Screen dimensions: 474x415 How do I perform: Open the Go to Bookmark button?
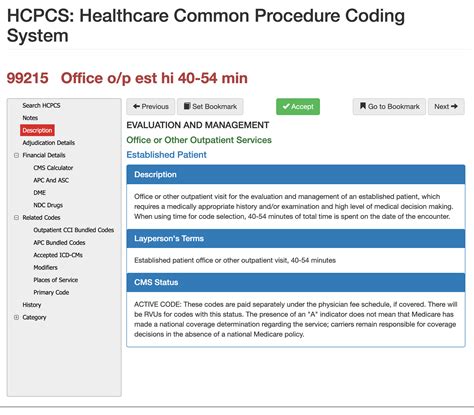389,107
